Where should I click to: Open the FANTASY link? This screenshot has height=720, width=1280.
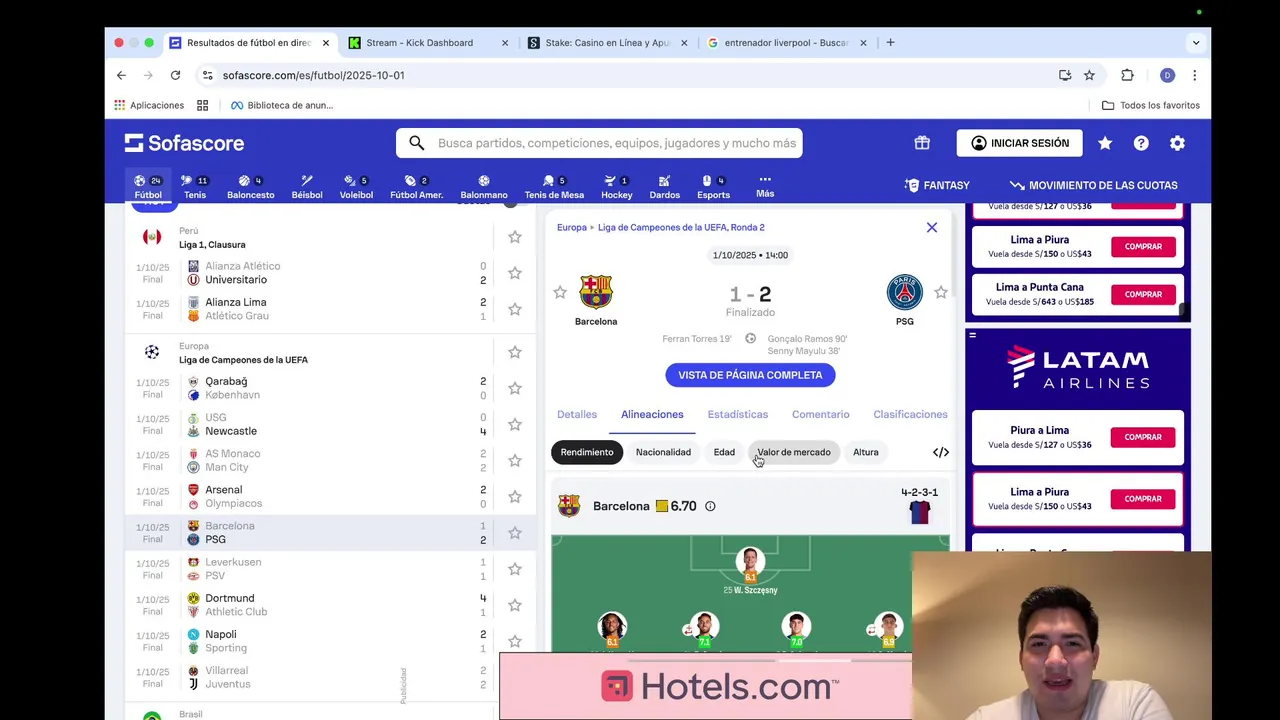pos(937,185)
